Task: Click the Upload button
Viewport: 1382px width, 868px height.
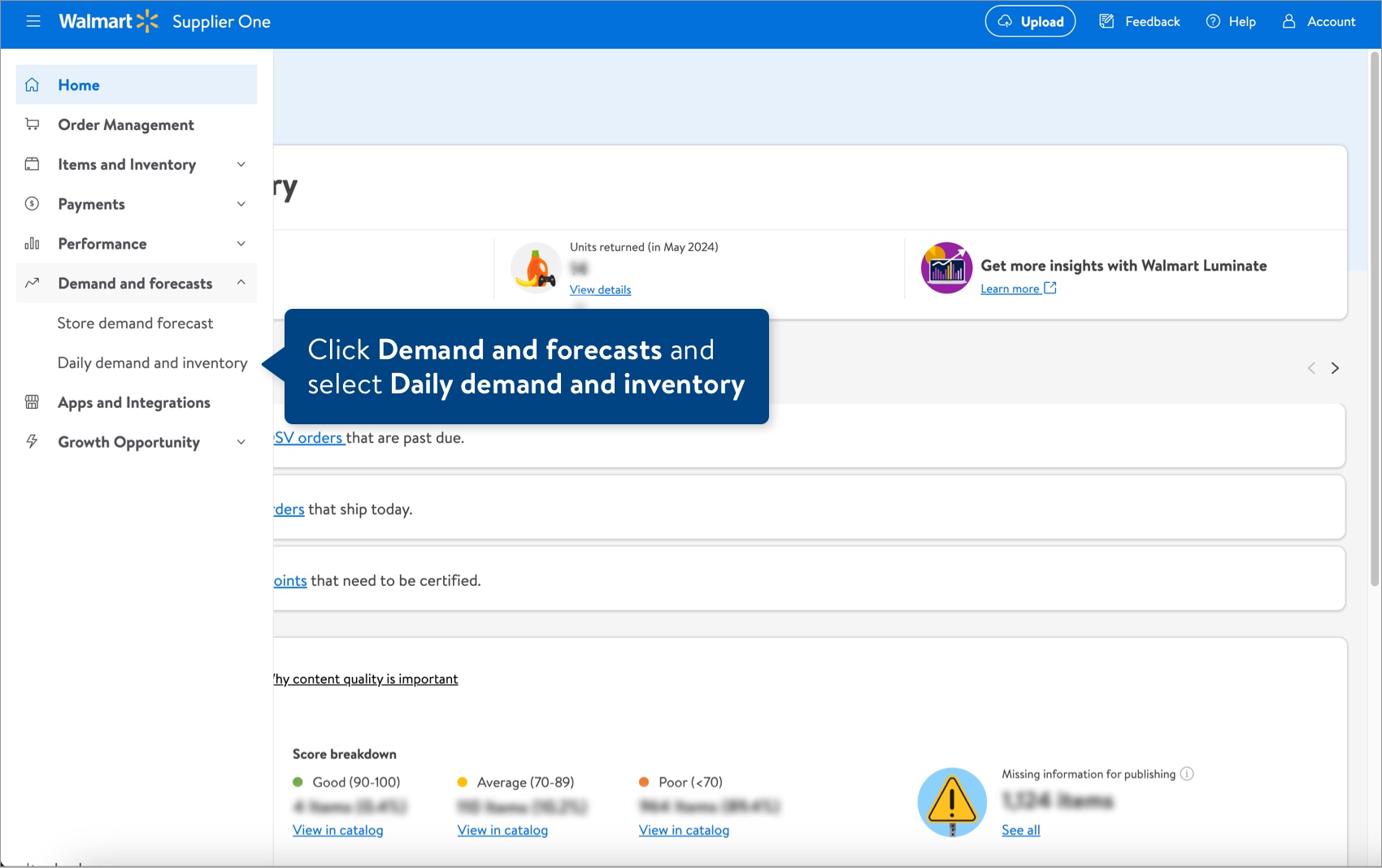Action: [x=1029, y=21]
